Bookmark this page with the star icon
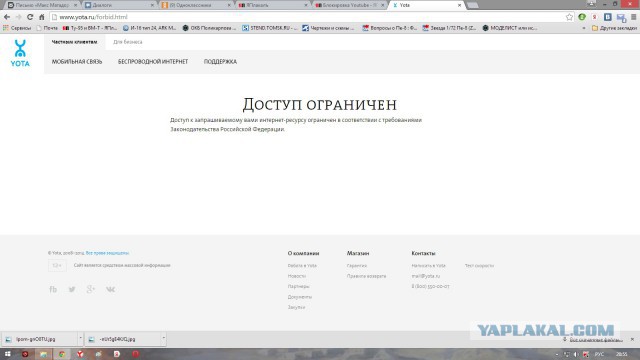Image resolution: width=640 pixels, height=360 pixels. tap(569, 17)
